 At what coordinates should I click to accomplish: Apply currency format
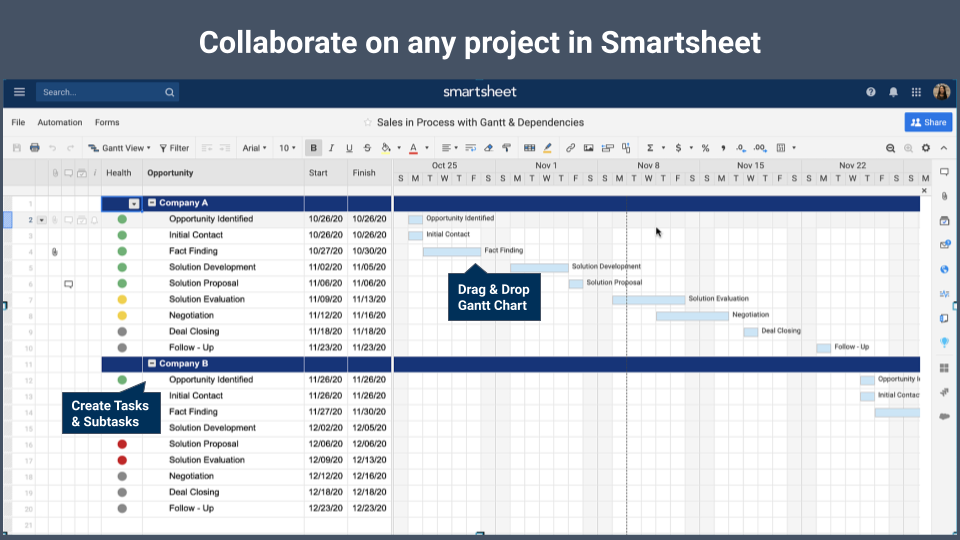point(678,148)
